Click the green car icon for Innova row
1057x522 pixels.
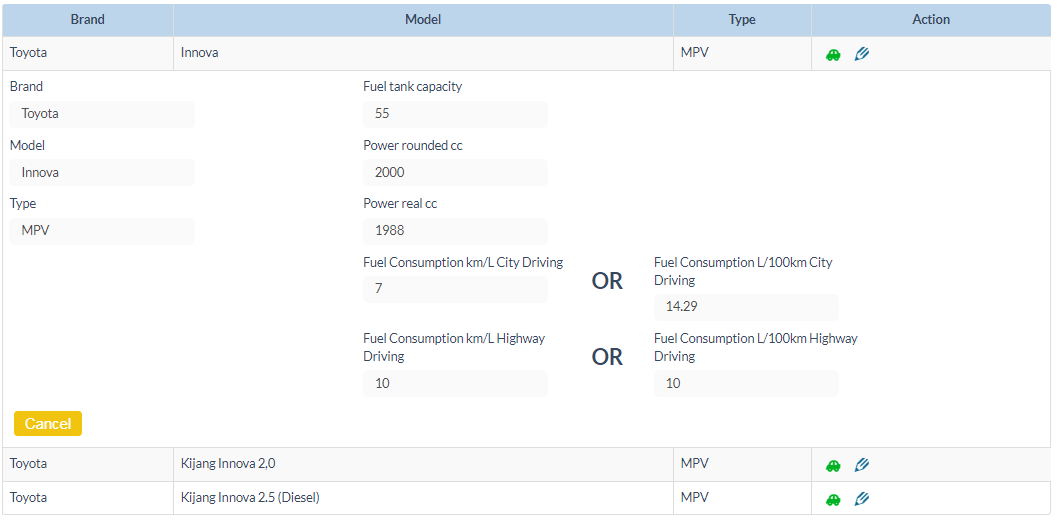pyautogui.click(x=833, y=54)
